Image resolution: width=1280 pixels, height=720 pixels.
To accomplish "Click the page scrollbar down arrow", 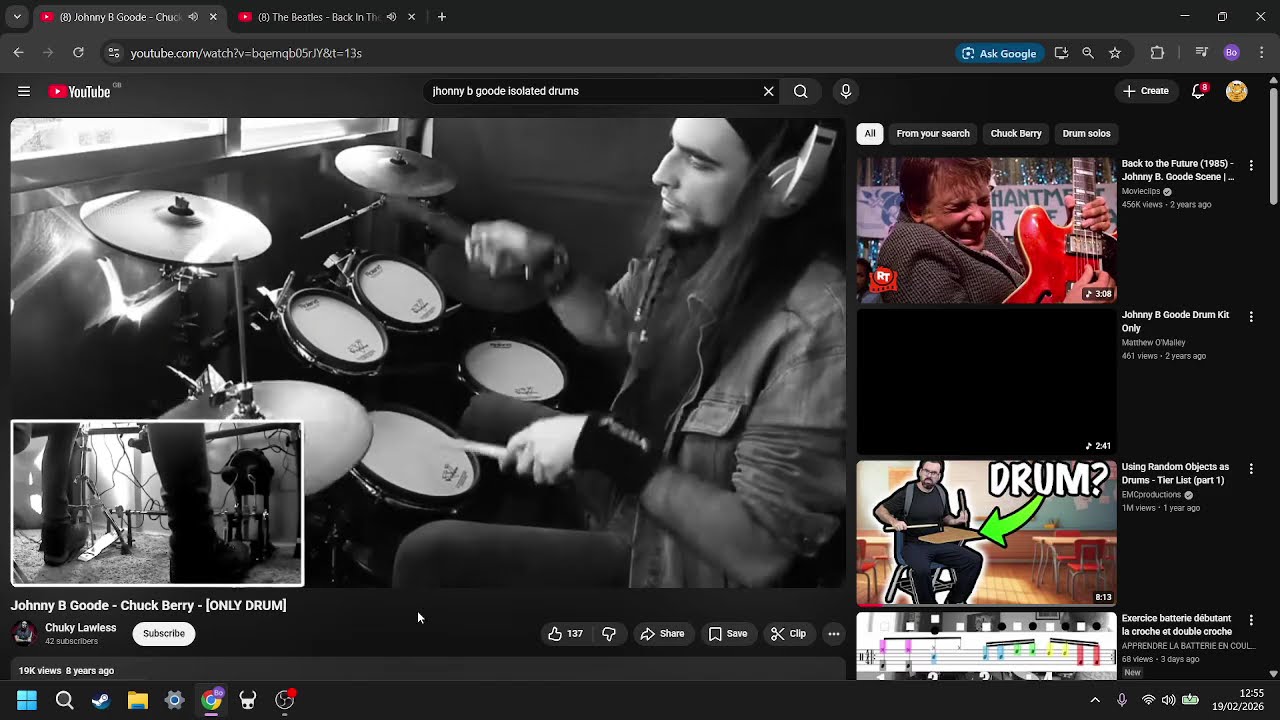I will click(1273, 674).
